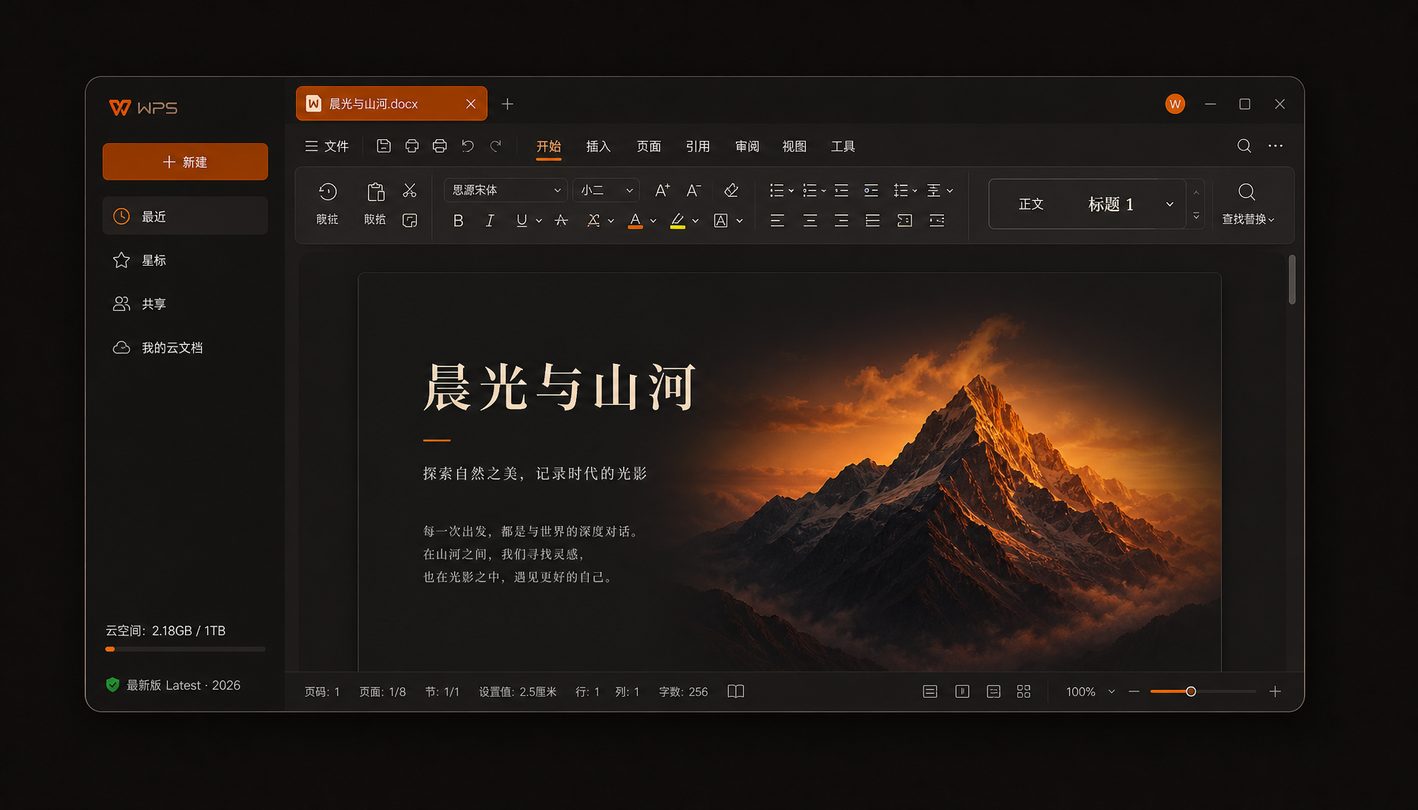Open the 文件 menu
This screenshot has height=810, width=1418.
327,146
